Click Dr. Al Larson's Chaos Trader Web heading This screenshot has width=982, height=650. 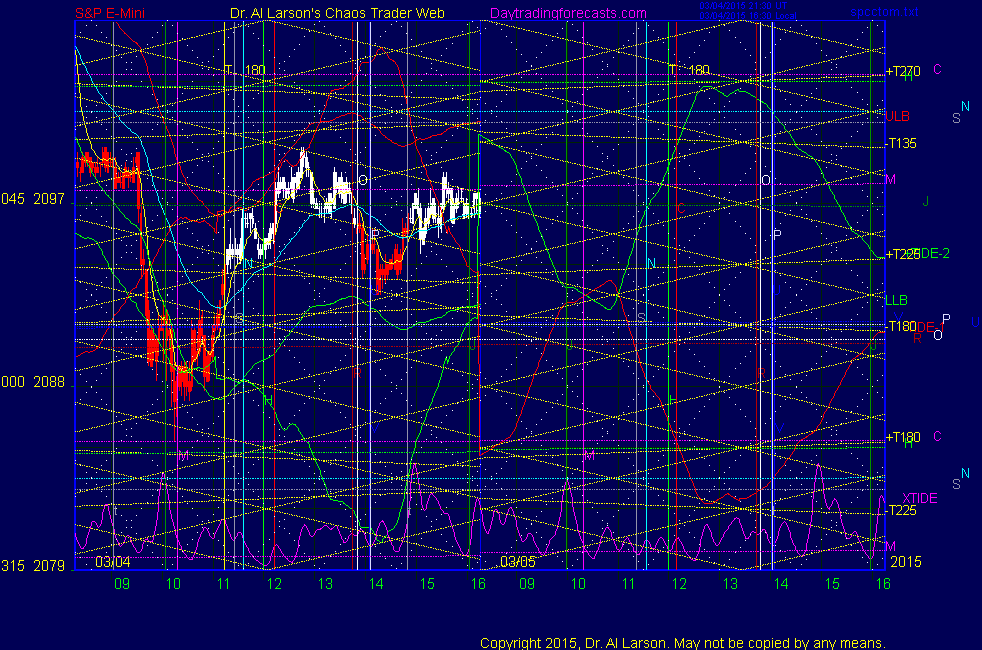click(x=338, y=13)
